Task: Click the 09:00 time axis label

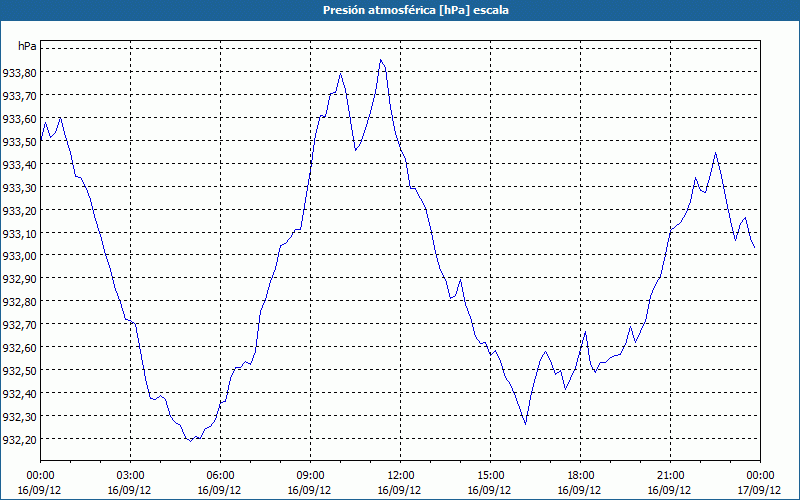Action: (x=310, y=476)
